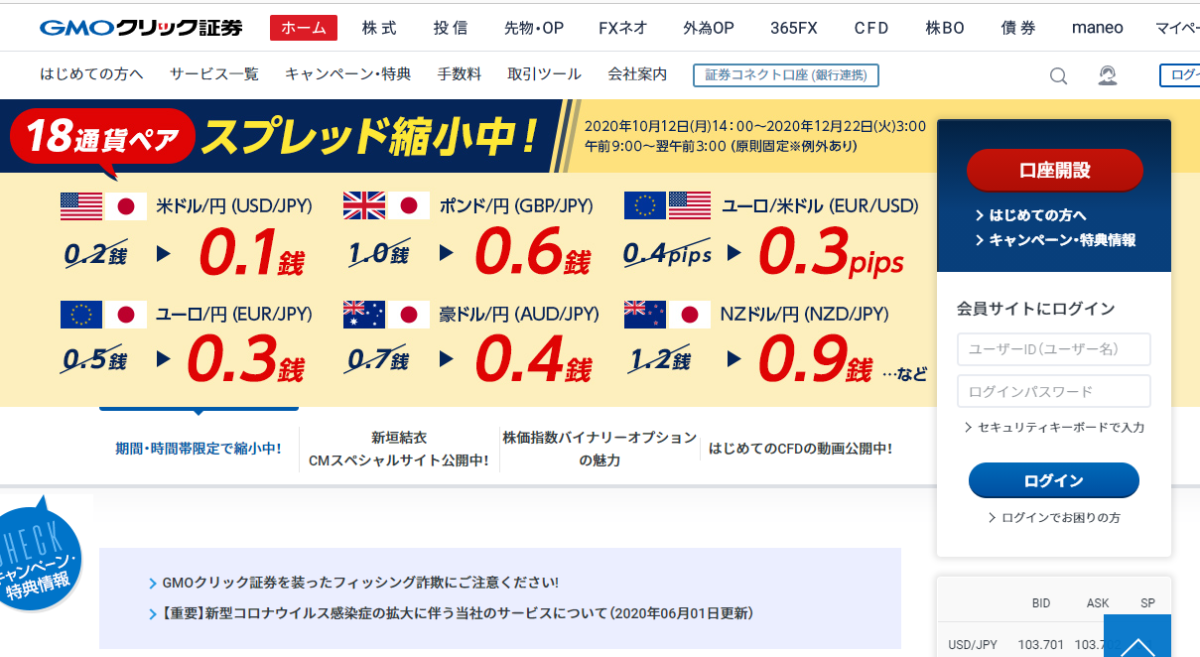Click the ログインパスワード input field
The image size is (1200, 657).
(x=1053, y=391)
